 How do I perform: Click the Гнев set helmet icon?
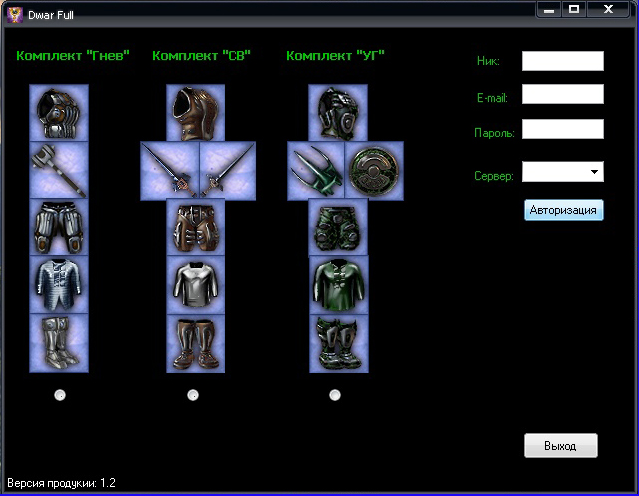point(59,113)
